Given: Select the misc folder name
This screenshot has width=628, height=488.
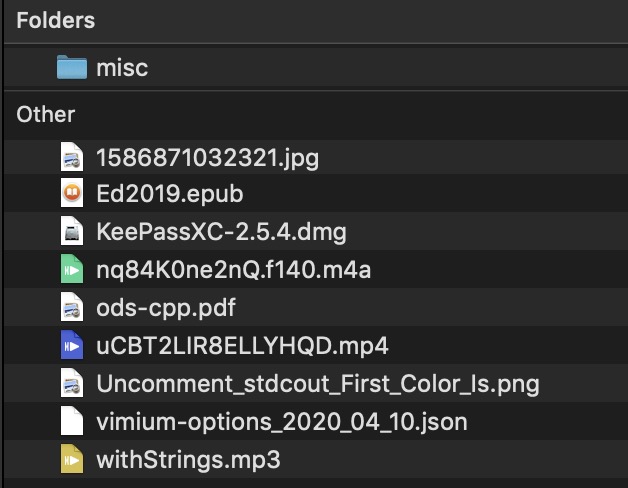Looking at the screenshot, I should 122,68.
